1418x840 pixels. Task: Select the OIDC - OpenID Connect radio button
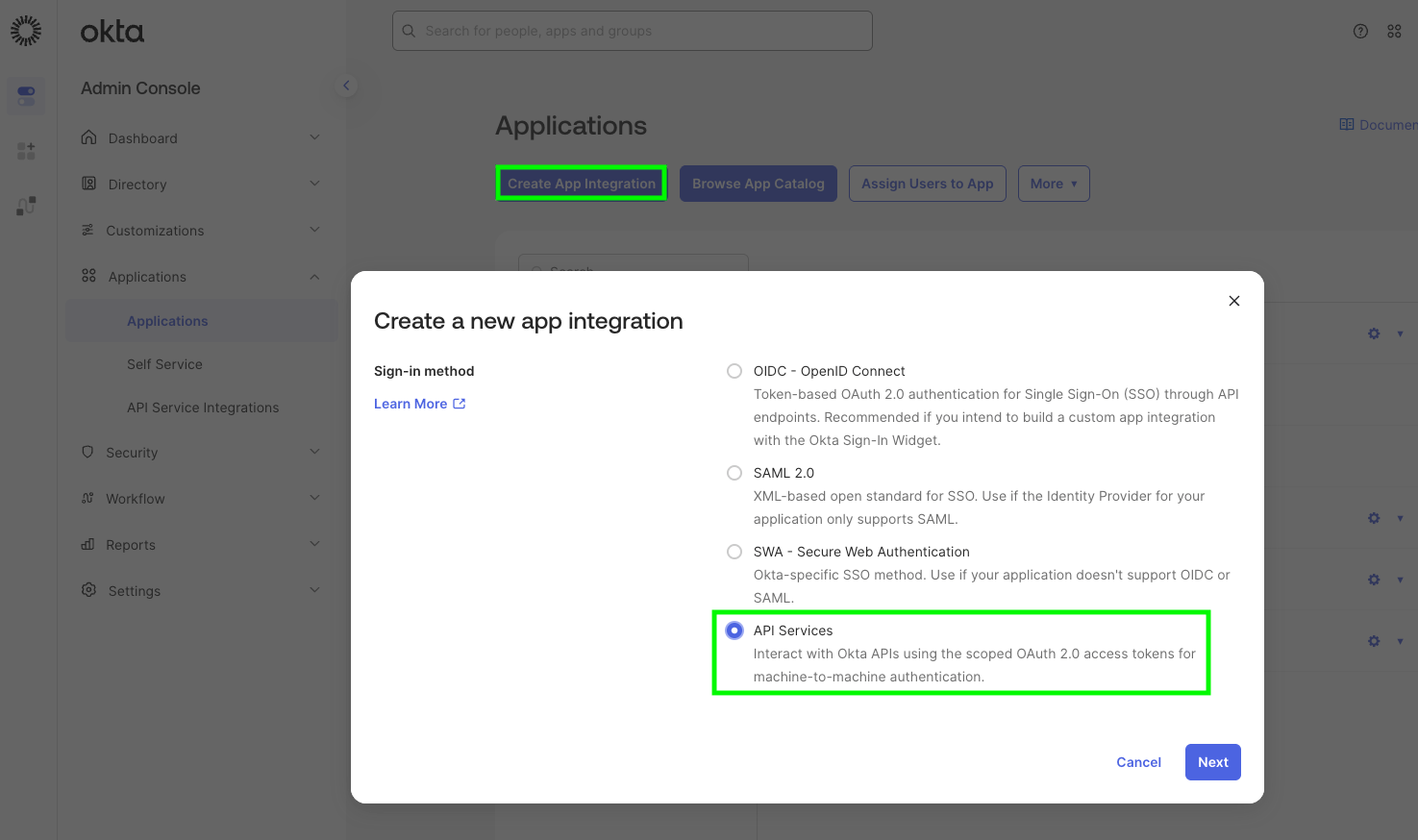coord(734,371)
